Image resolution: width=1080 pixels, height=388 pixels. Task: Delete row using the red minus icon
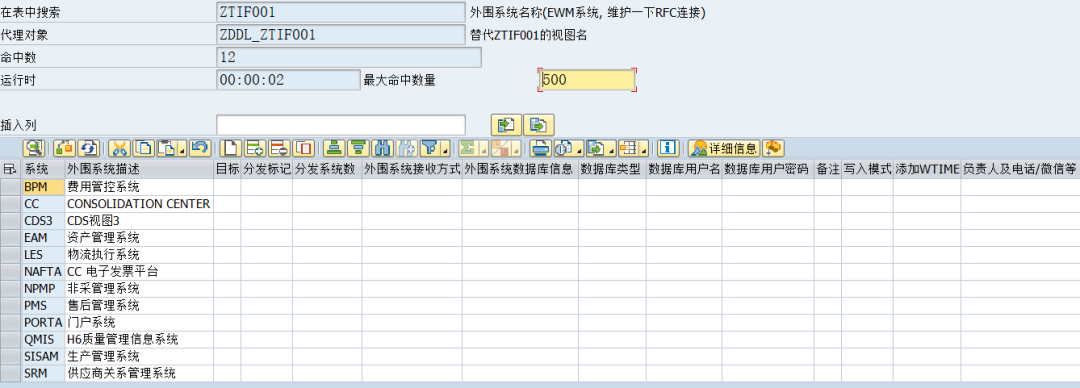point(279,148)
